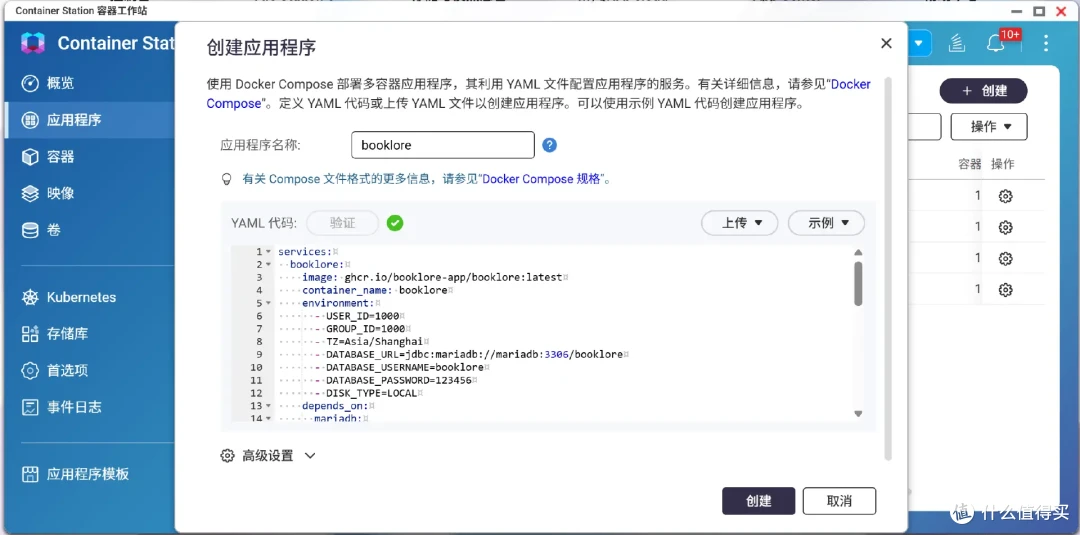The image size is (1080, 535).
Task: Click the YAML editor scroll-down arrow
Action: tap(858, 413)
